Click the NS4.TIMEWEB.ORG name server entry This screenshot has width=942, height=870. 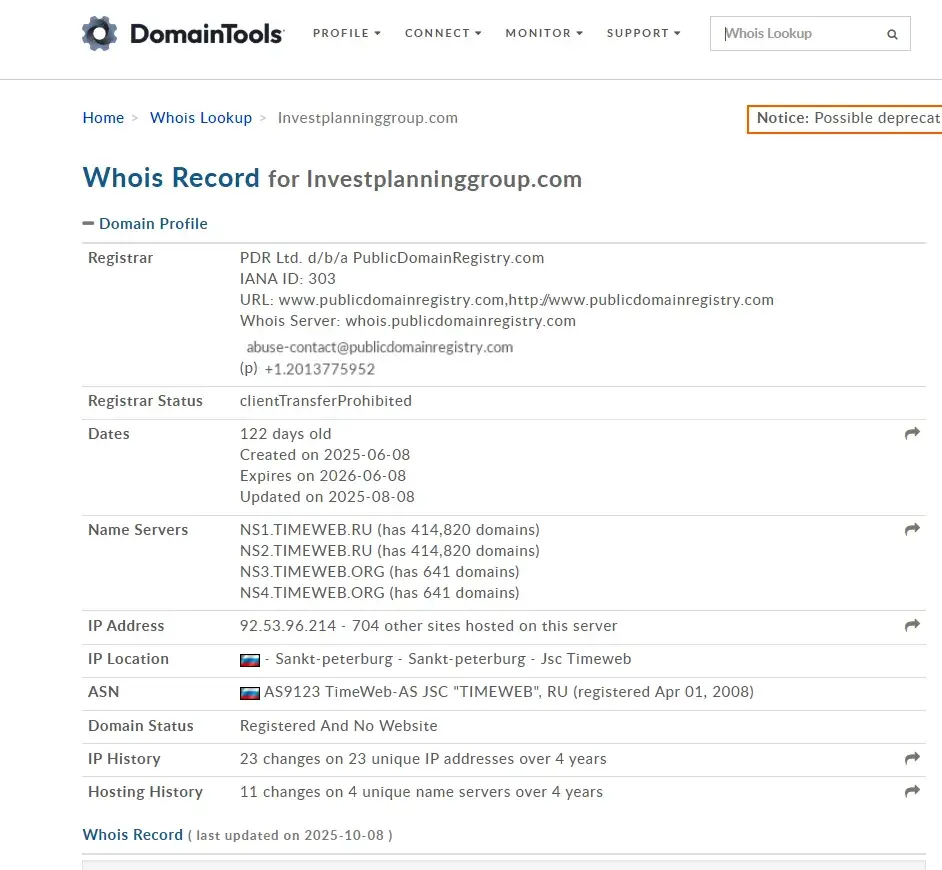coord(380,593)
